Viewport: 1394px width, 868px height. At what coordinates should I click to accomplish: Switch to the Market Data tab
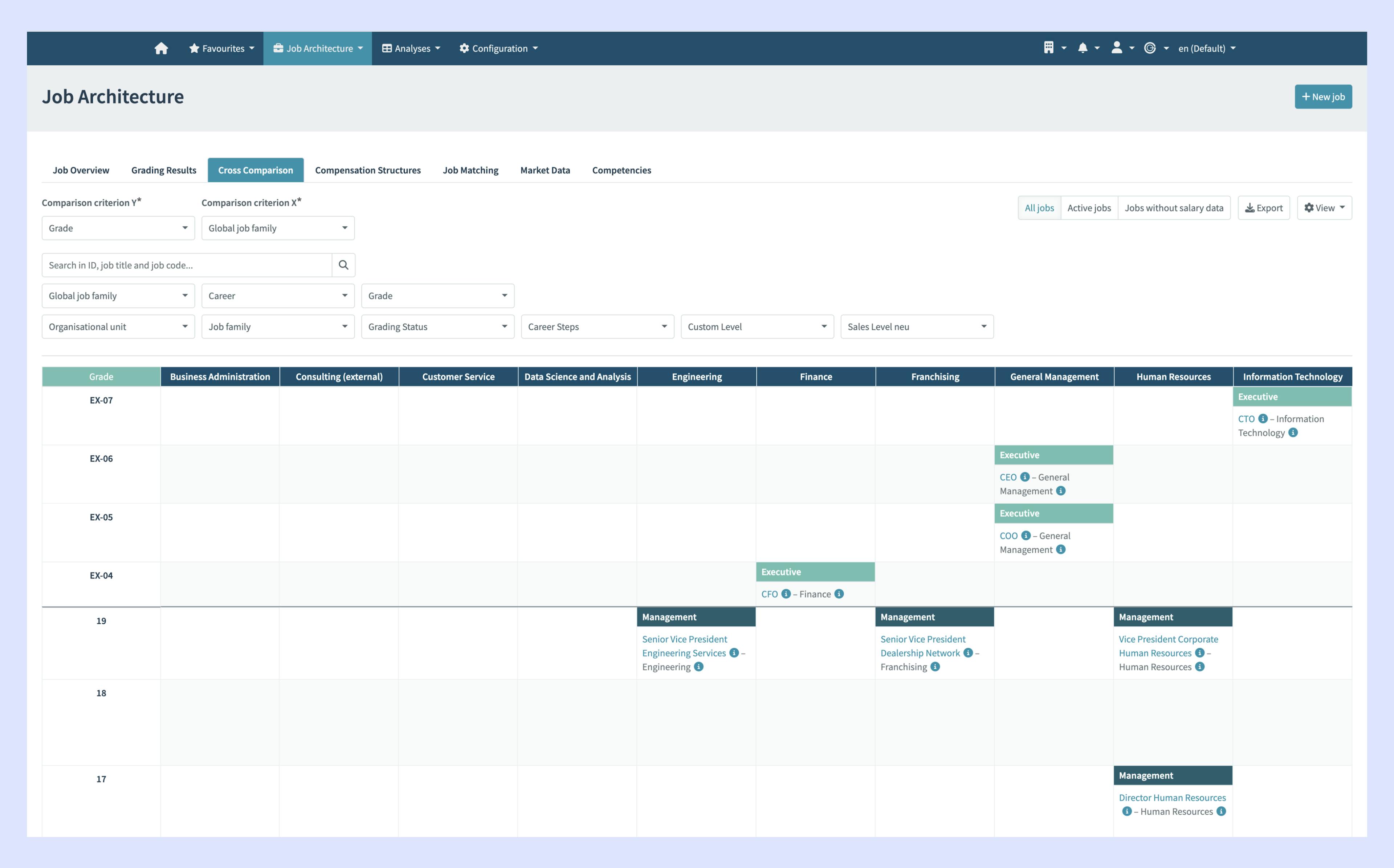pyautogui.click(x=545, y=170)
